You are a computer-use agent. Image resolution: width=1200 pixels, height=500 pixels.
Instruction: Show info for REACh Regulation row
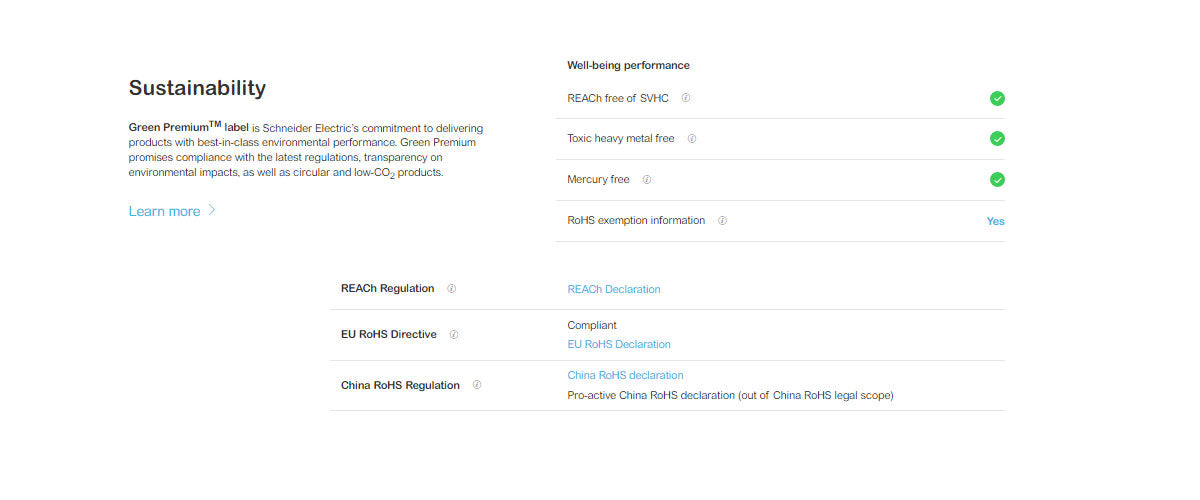(x=452, y=289)
